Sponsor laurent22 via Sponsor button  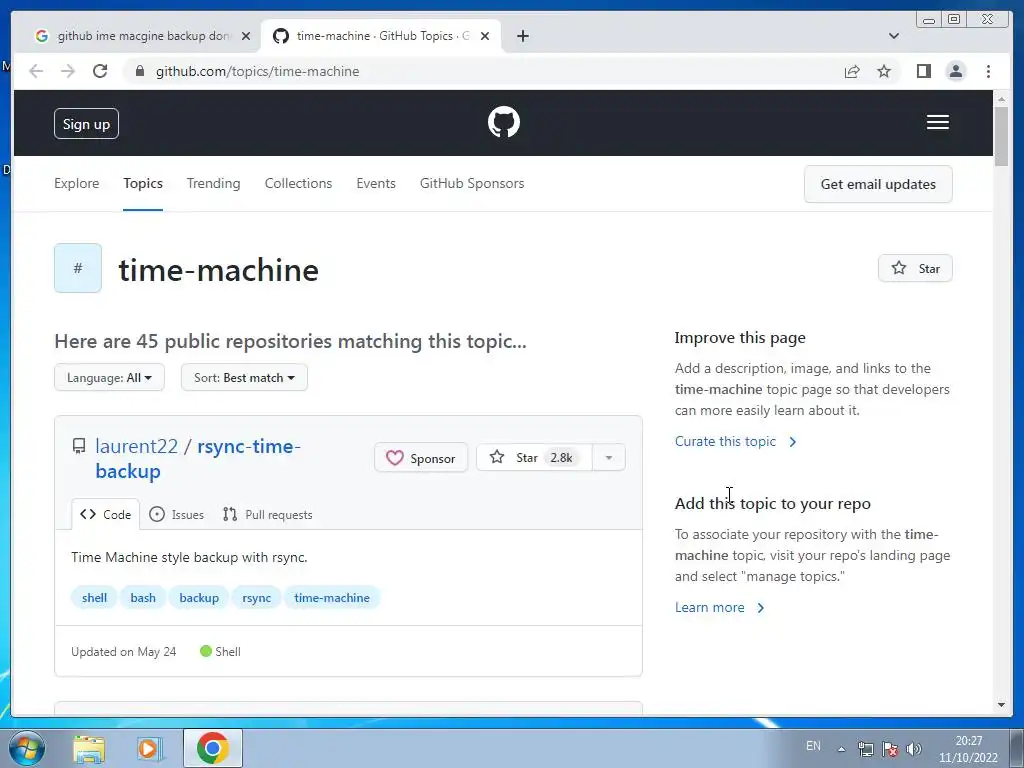point(421,458)
